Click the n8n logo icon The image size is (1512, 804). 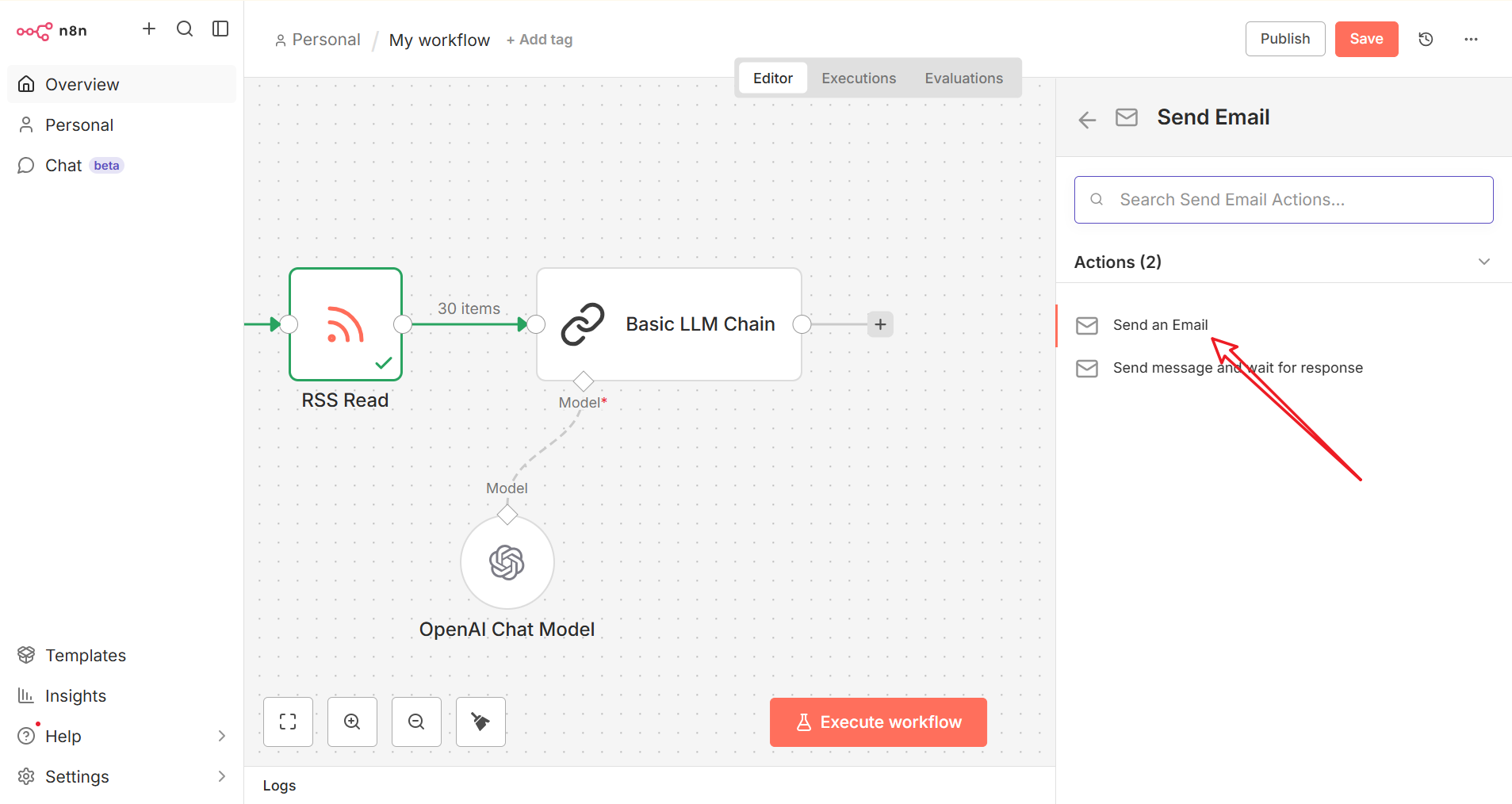(x=35, y=31)
